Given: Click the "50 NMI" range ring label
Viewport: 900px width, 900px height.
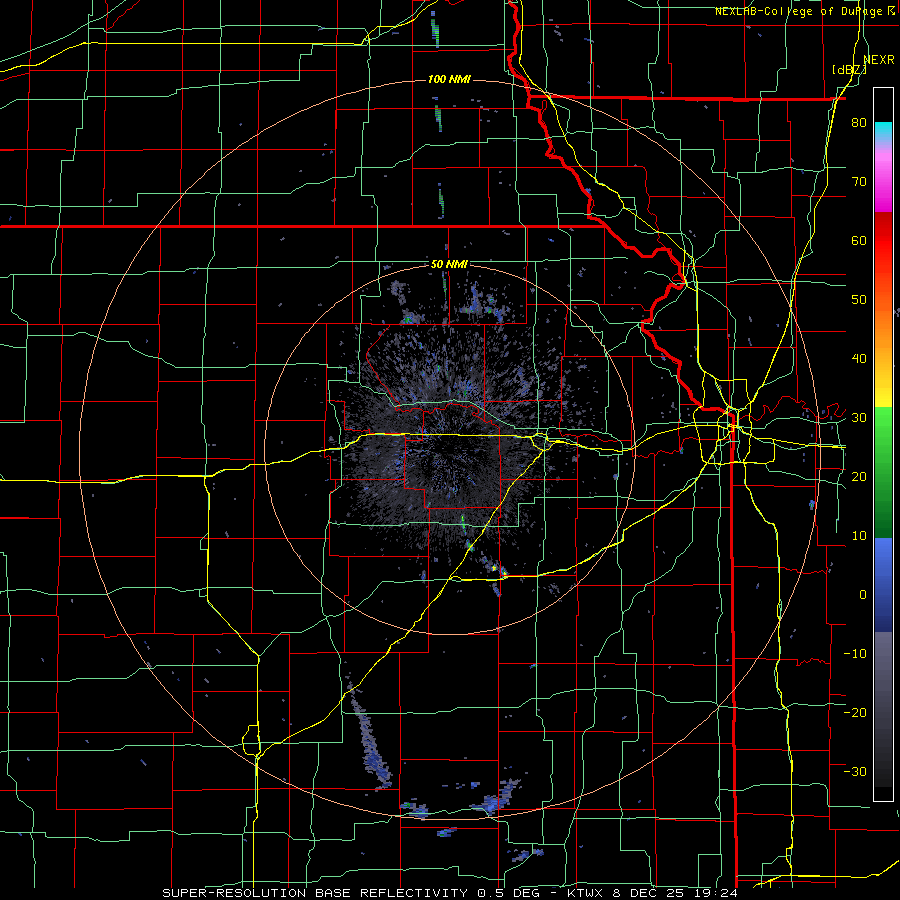Looking at the screenshot, I should click(449, 264).
